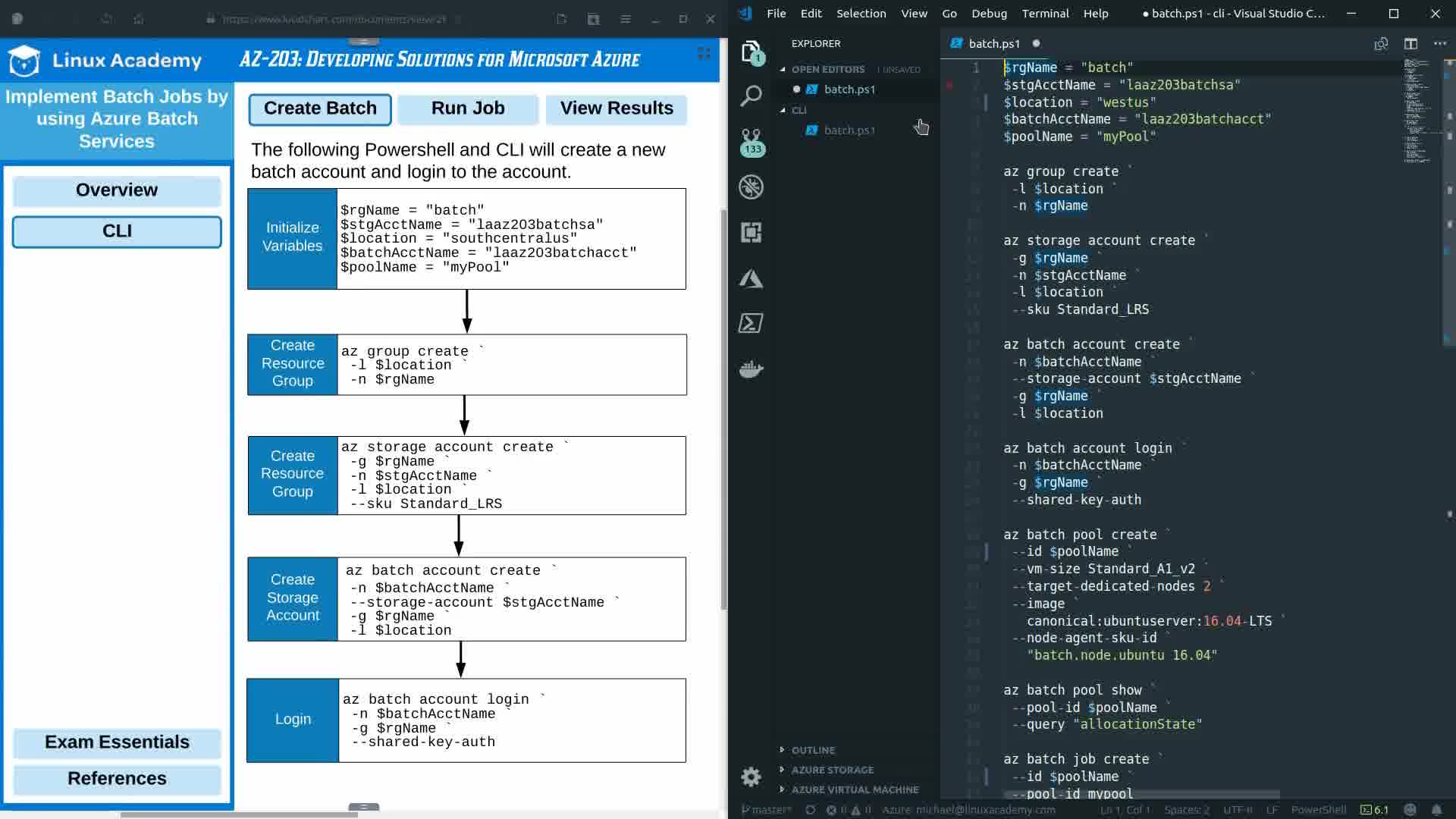This screenshot has height=819, width=1456.
Task: Select batch.ps1 under CLI folder
Action: pos(849,130)
